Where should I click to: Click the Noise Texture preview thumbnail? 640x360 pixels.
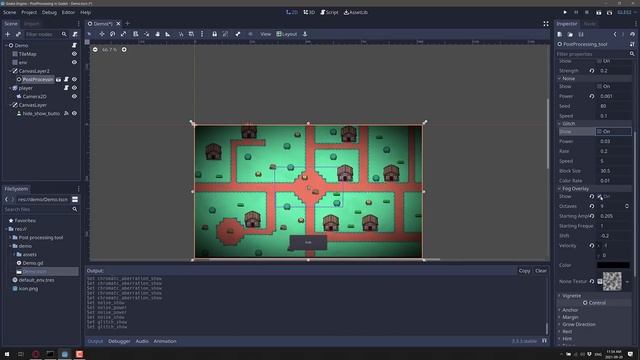(612, 281)
